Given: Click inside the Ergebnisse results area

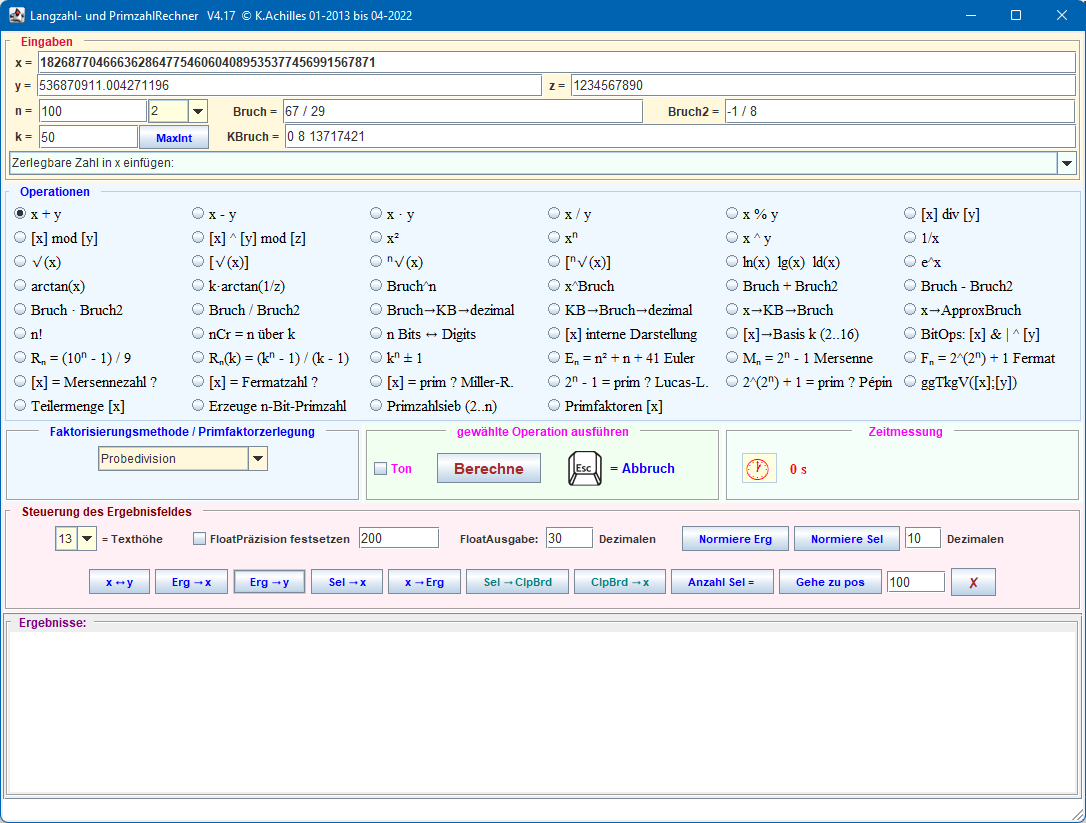Looking at the screenshot, I should tap(542, 712).
